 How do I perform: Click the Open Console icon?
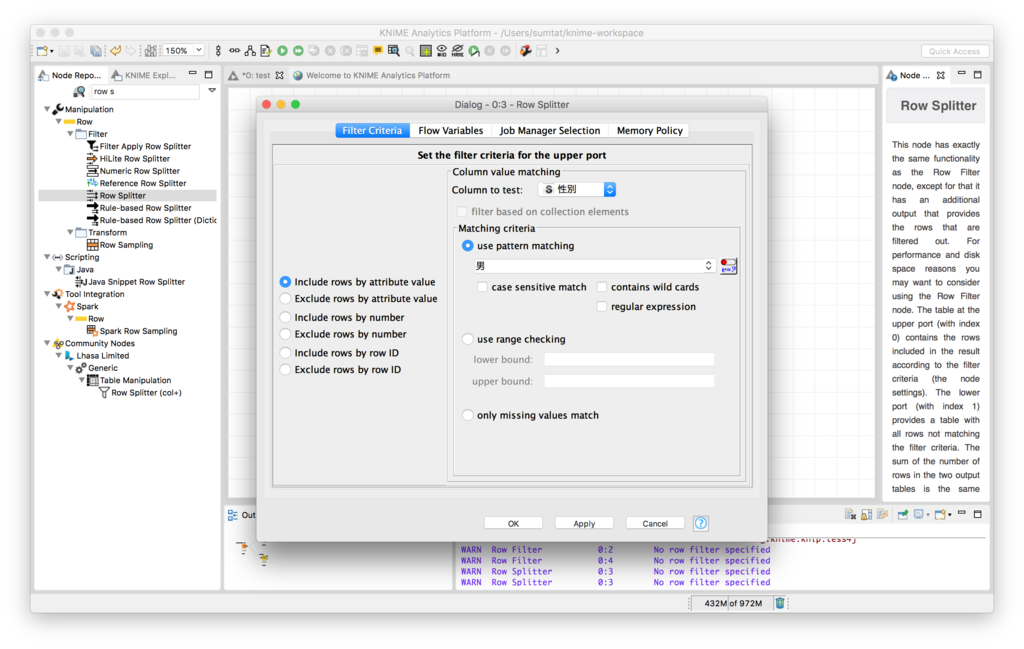click(x=940, y=514)
